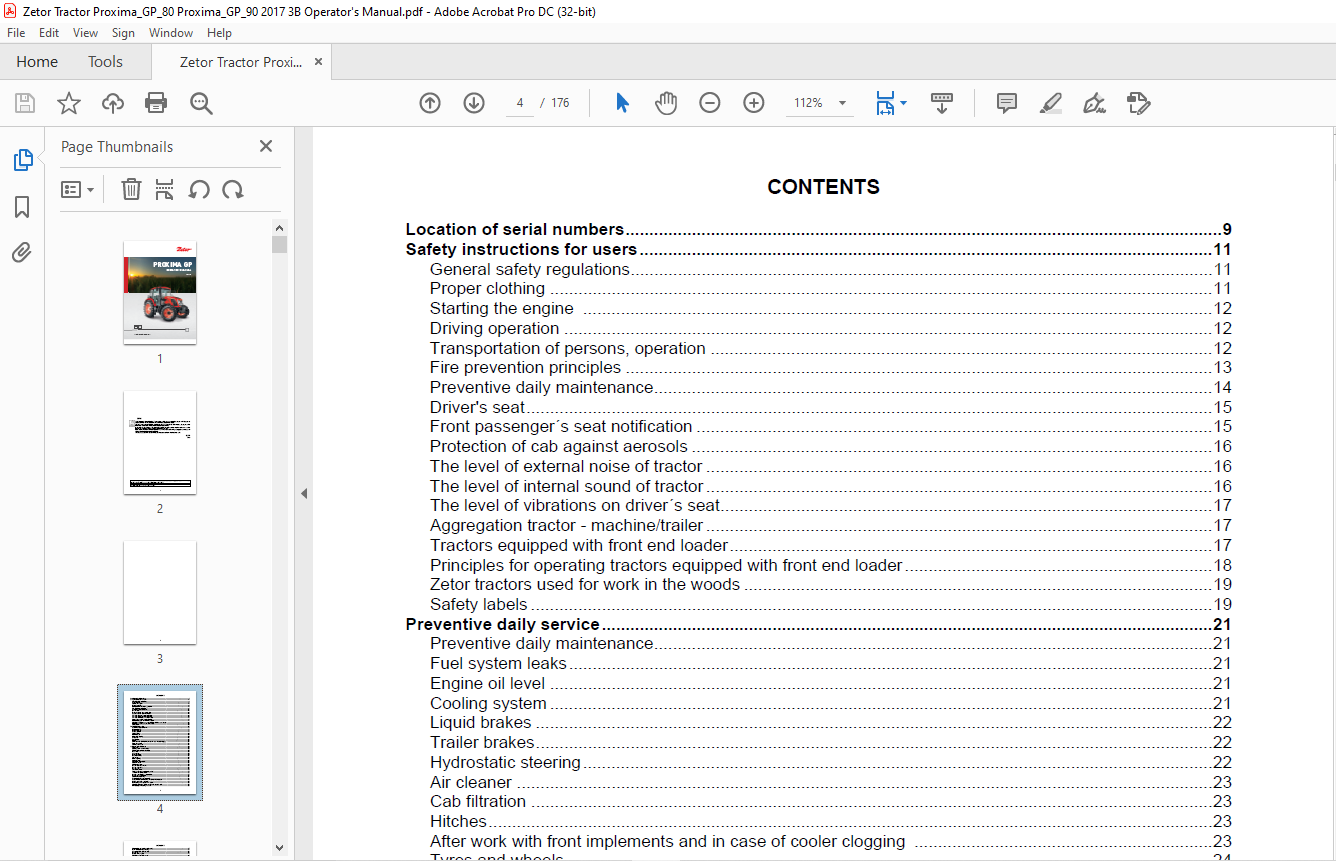Open the sign document pen tool
Image resolution: width=1336 pixels, height=861 pixels.
coord(1094,103)
